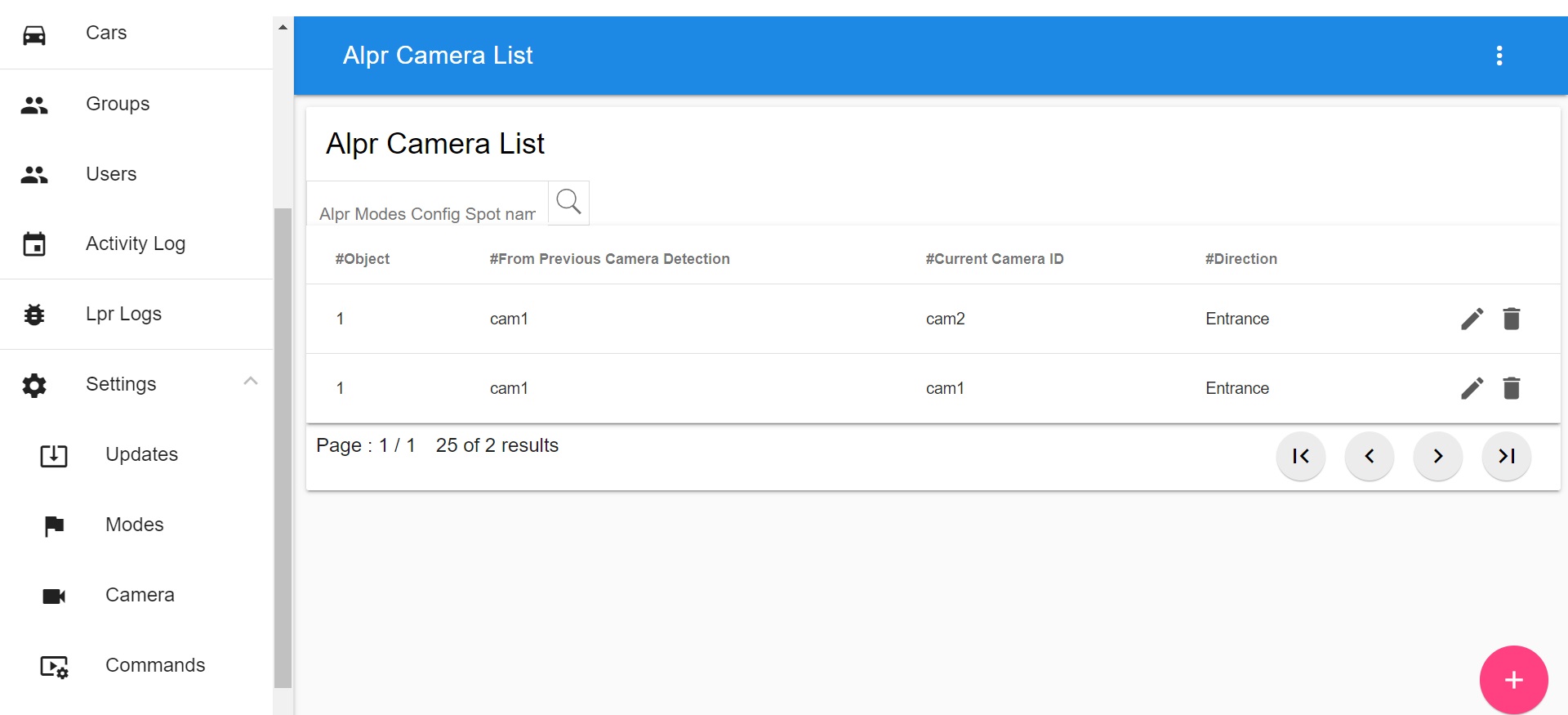Screen dimensions: 1568x715
Task: Edit the row with current camera cam1
Action: click(1472, 388)
